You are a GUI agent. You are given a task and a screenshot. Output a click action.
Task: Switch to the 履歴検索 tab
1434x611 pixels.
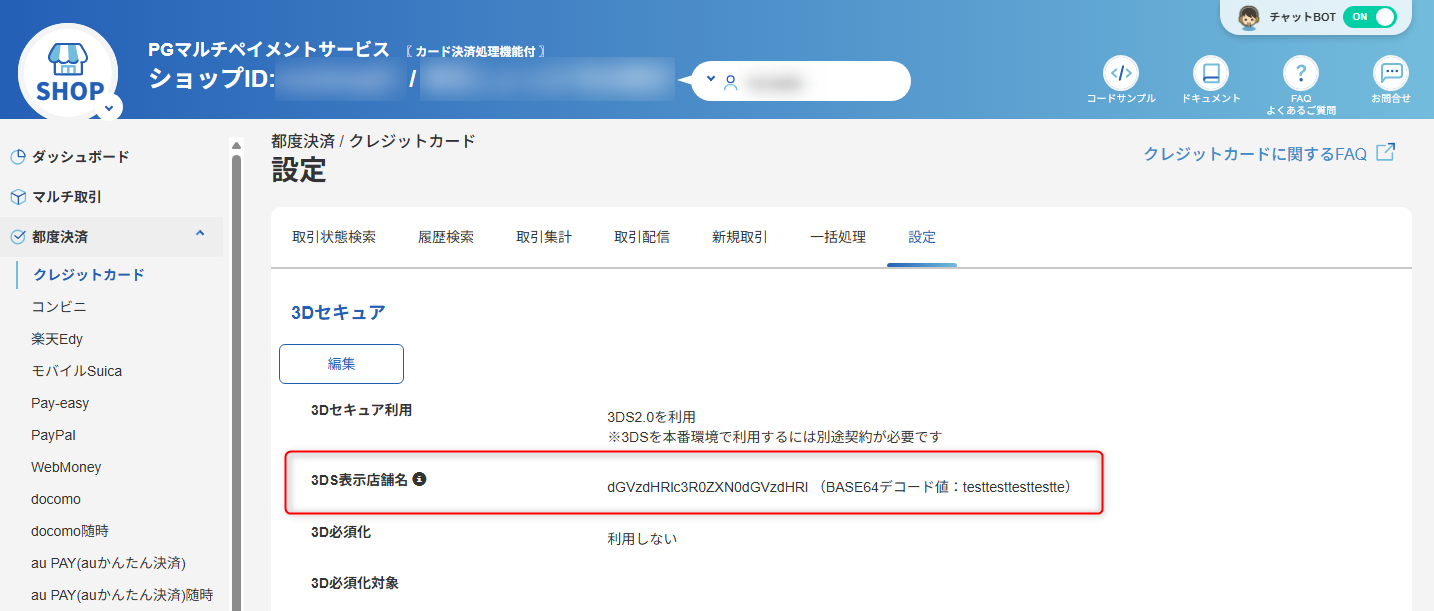pyautogui.click(x=446, y=237)
